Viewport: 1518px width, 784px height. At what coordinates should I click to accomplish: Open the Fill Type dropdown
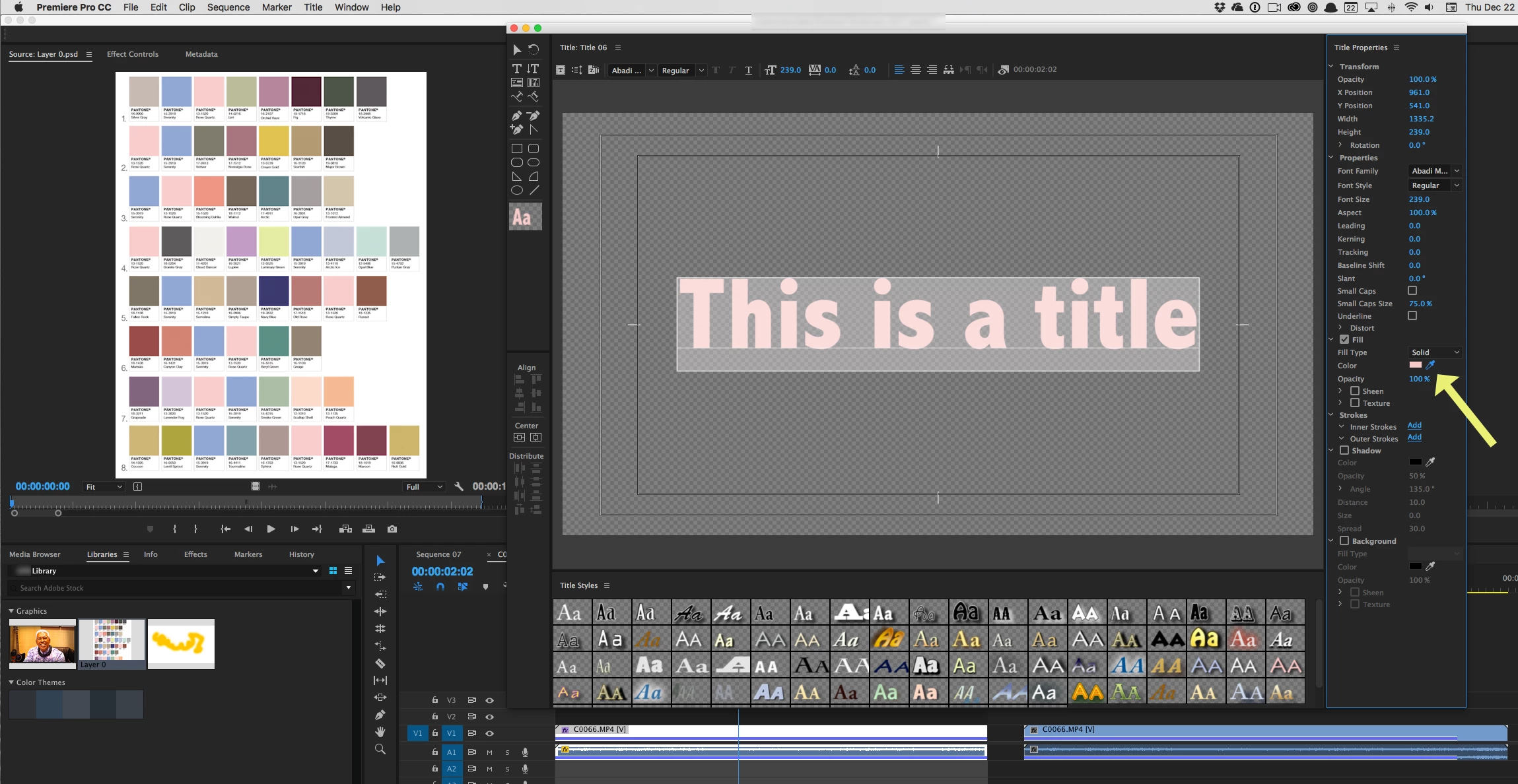[x=1435, y=352]
